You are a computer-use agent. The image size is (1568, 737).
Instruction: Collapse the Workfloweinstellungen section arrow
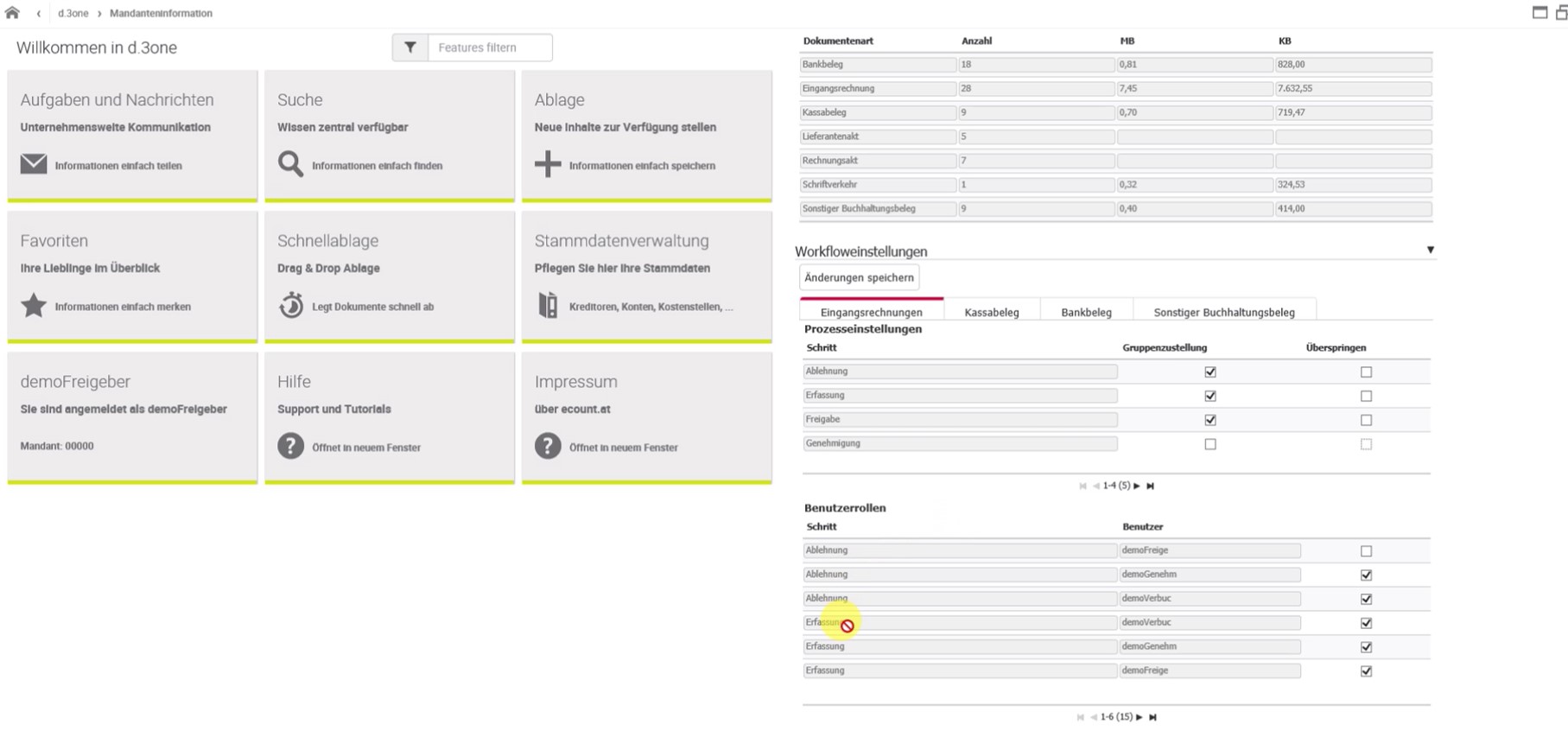(1430, 251)
